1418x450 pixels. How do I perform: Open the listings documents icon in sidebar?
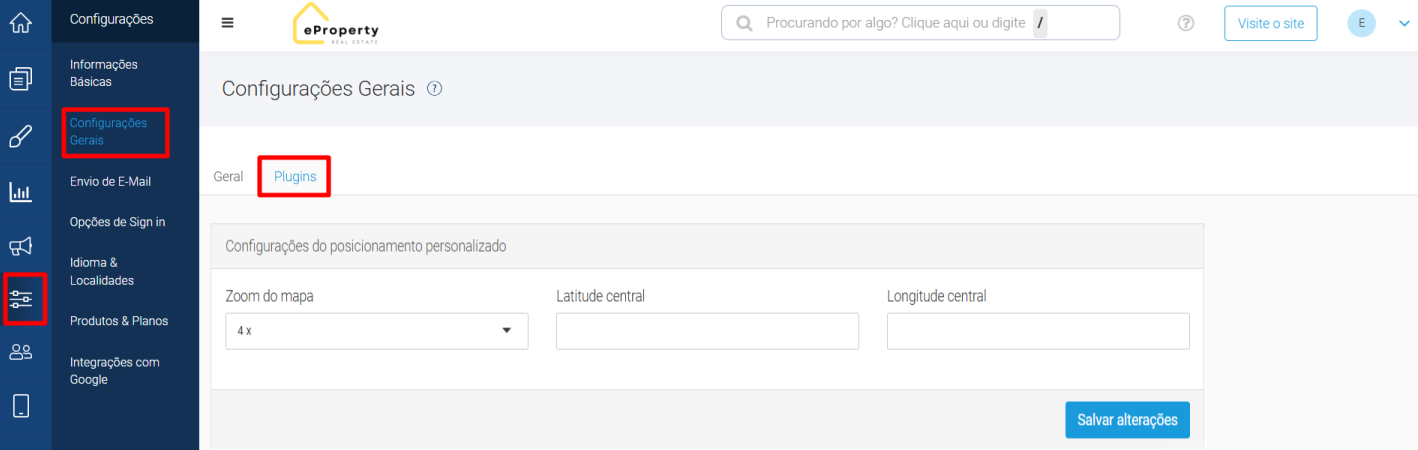pyautogui.click(x=21, y=78)
